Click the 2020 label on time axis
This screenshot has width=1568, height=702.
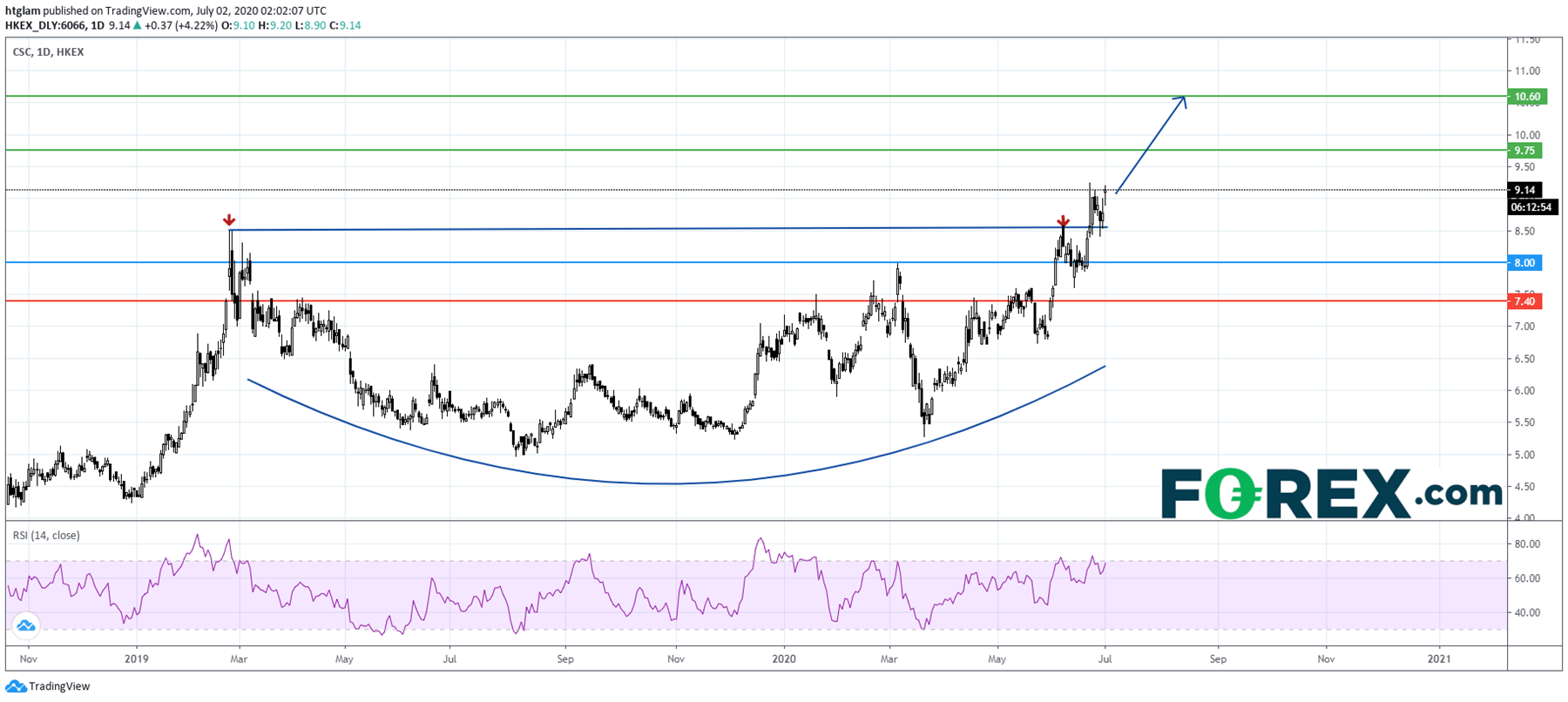(x=784, y=659)
